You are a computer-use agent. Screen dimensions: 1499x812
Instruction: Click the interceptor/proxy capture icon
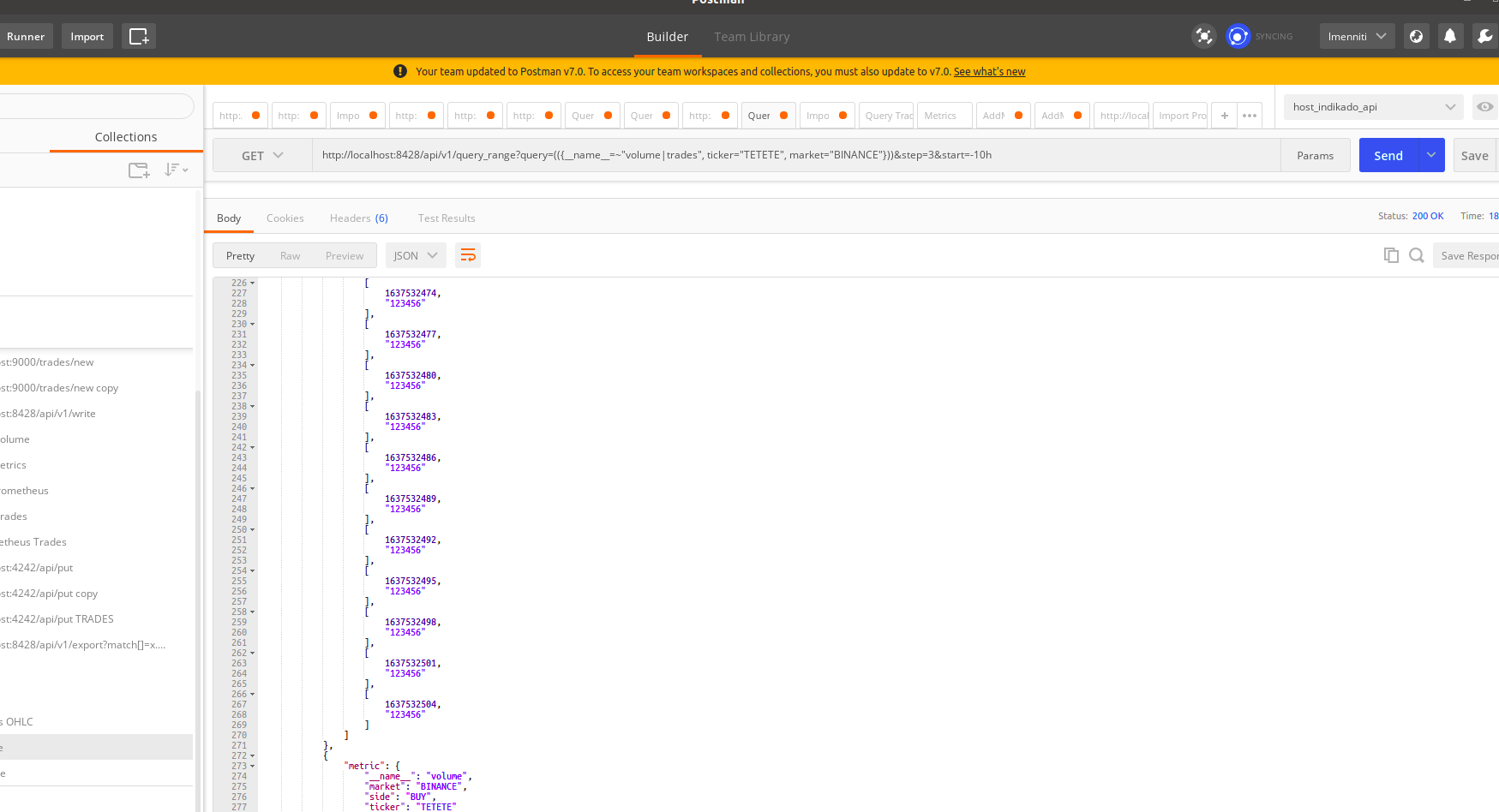coord(1204,36)
